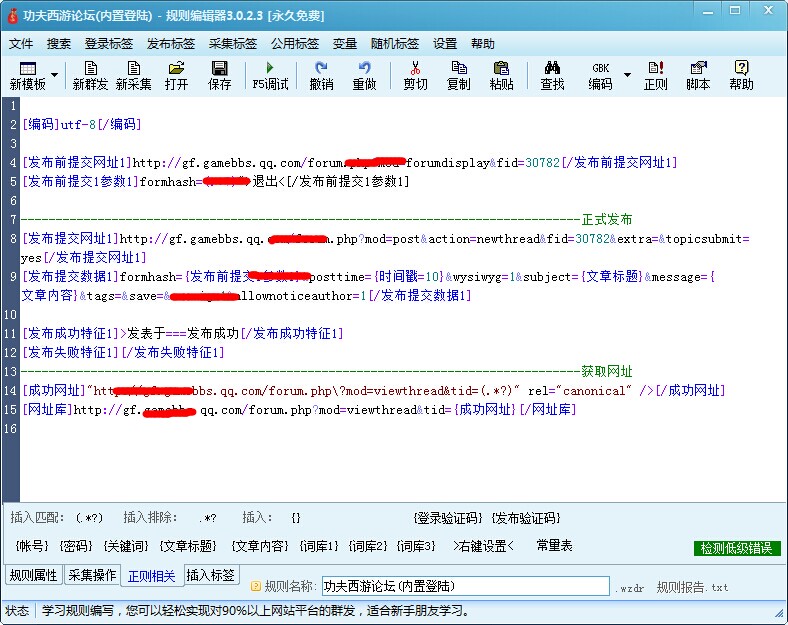Open the 文件 menu
Viewport: 788px width, 625px height.
[x=21, y=44]
